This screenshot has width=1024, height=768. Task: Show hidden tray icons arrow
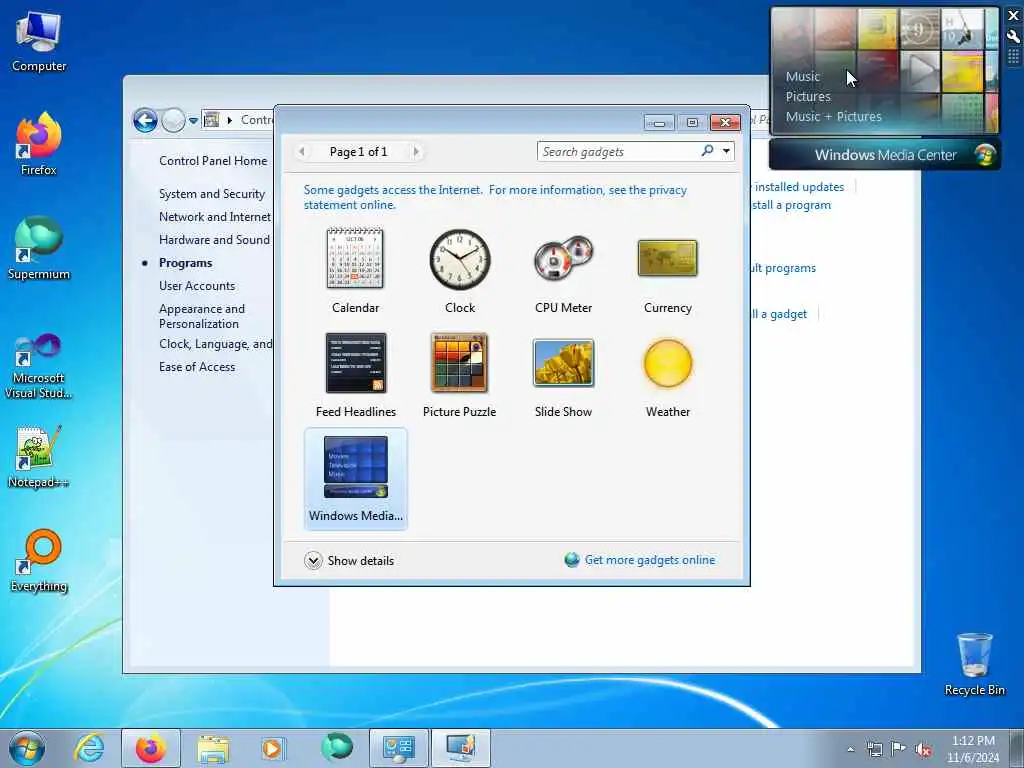[850, 749]
